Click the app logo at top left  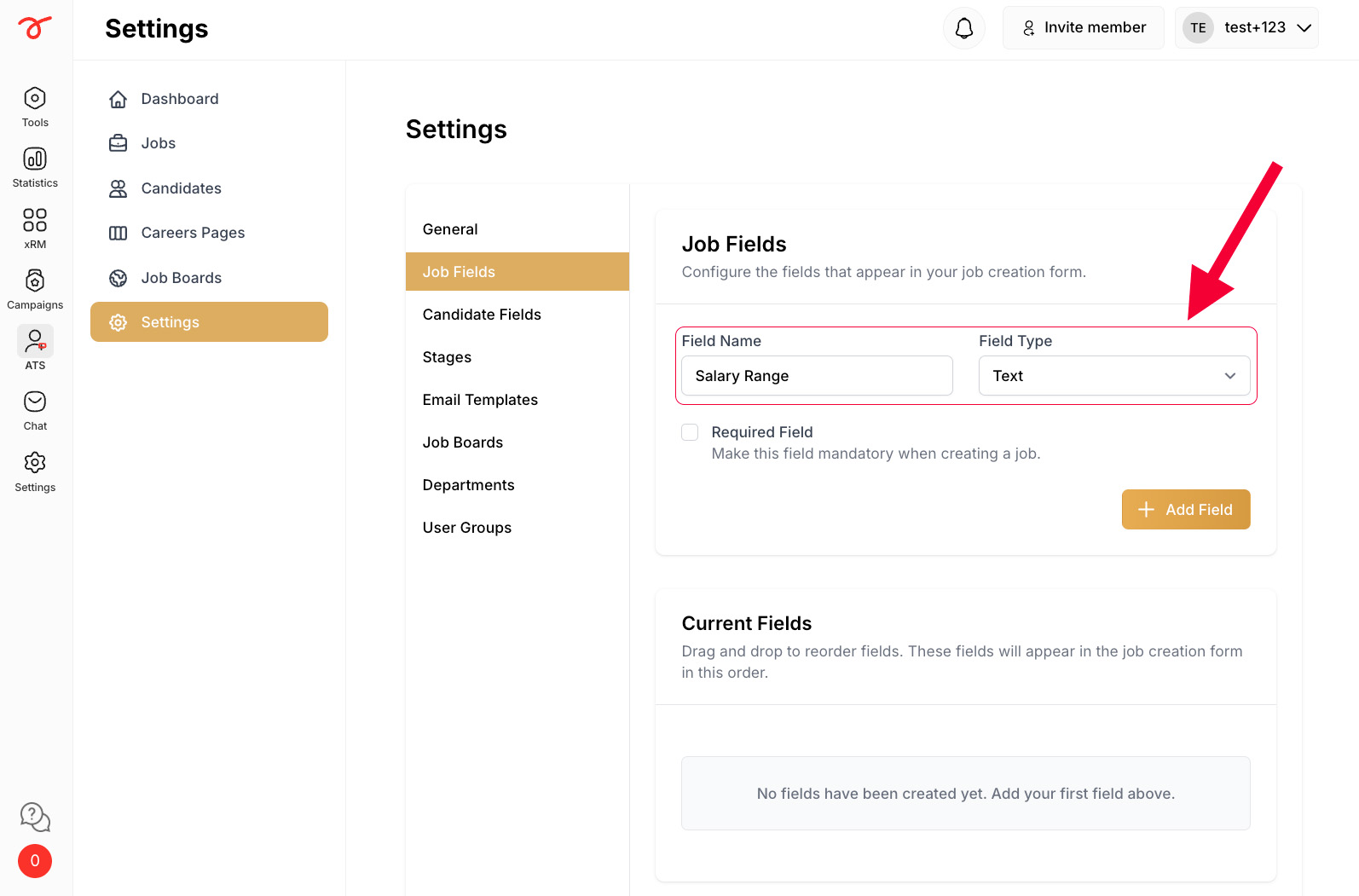(x=35, y=27)
